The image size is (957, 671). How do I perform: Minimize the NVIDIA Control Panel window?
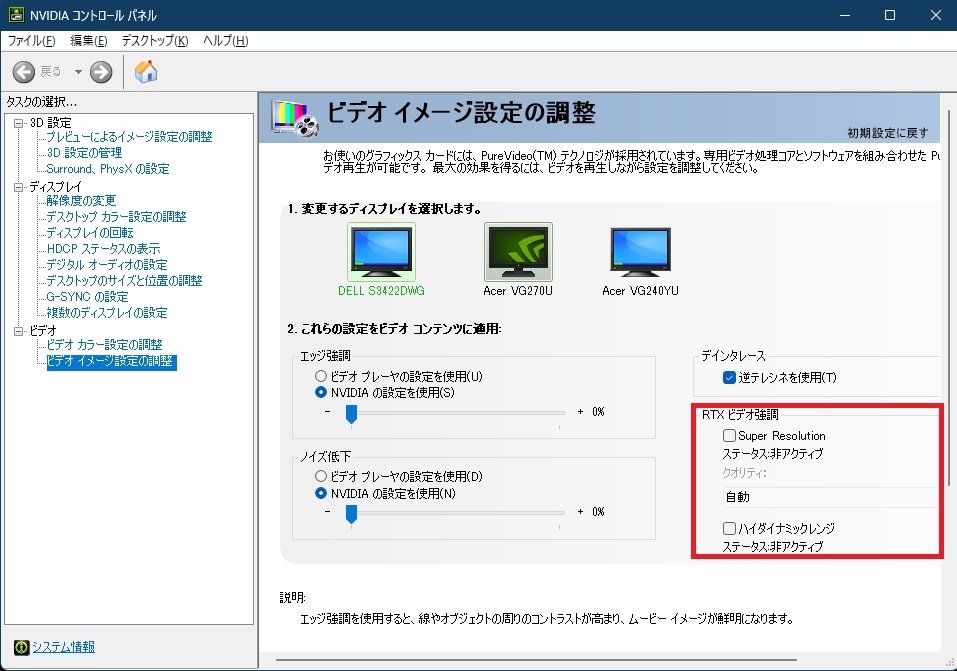(845, 15)
